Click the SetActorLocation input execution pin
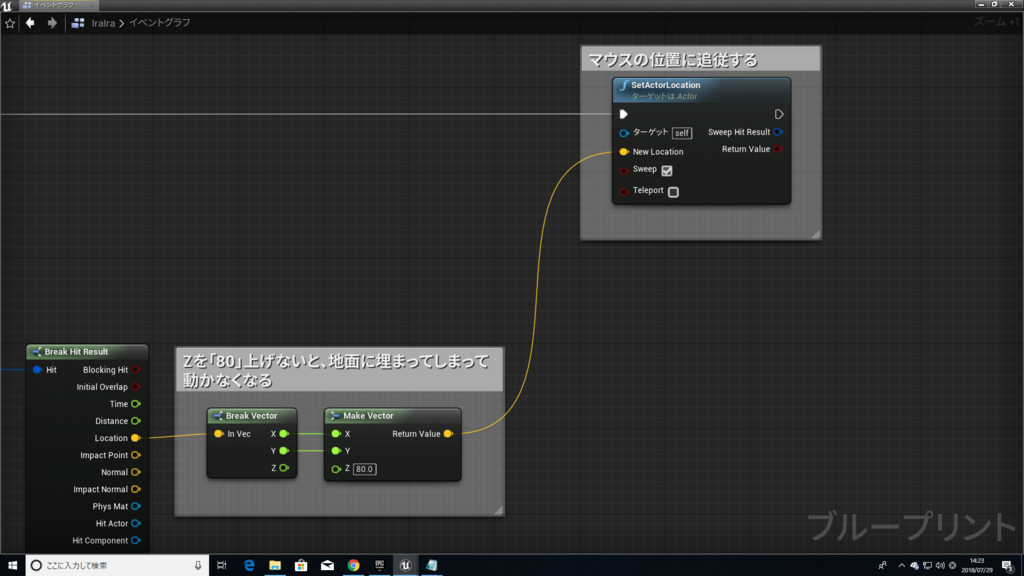 (624, 114)
